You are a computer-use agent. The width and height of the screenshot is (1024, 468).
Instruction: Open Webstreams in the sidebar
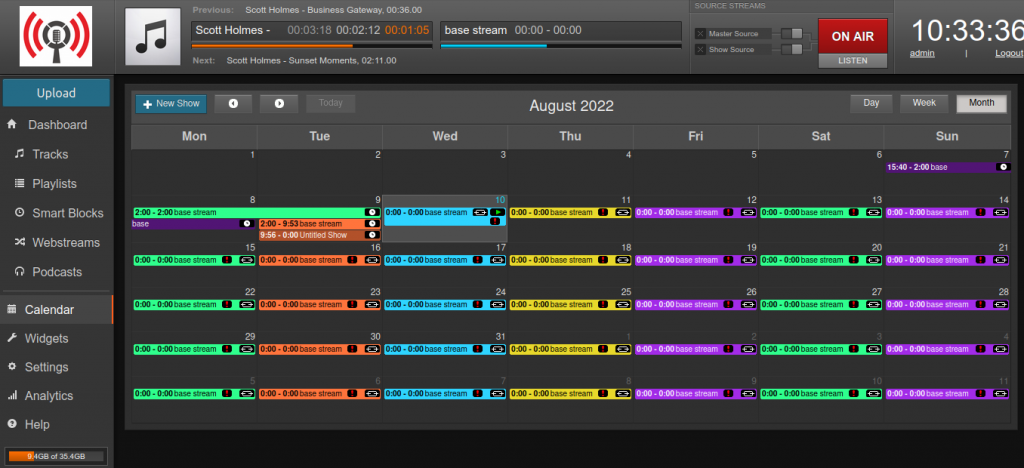coord(56,242)
